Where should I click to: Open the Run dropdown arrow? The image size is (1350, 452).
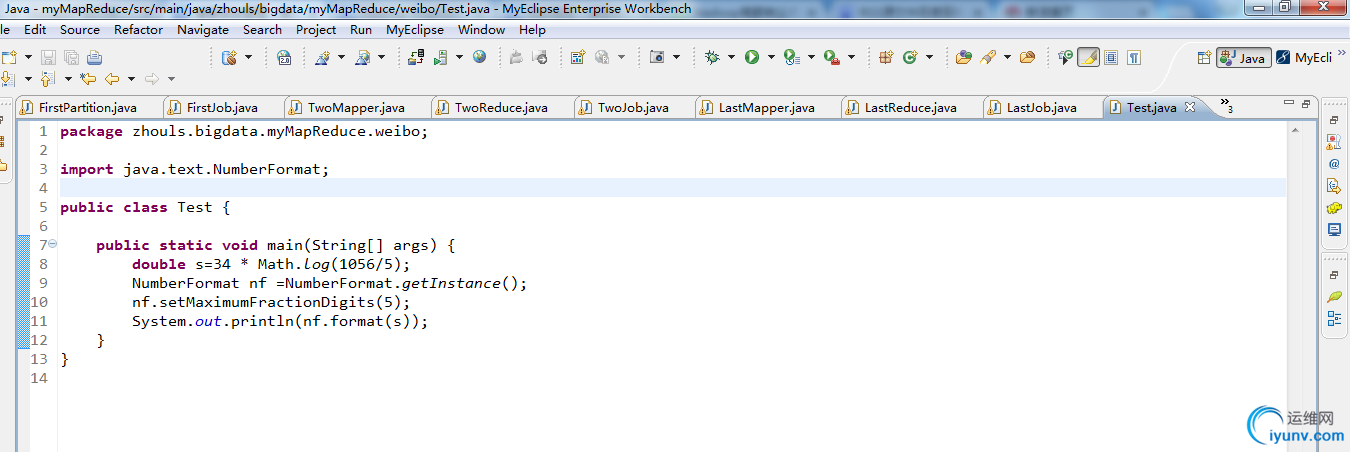771,57
